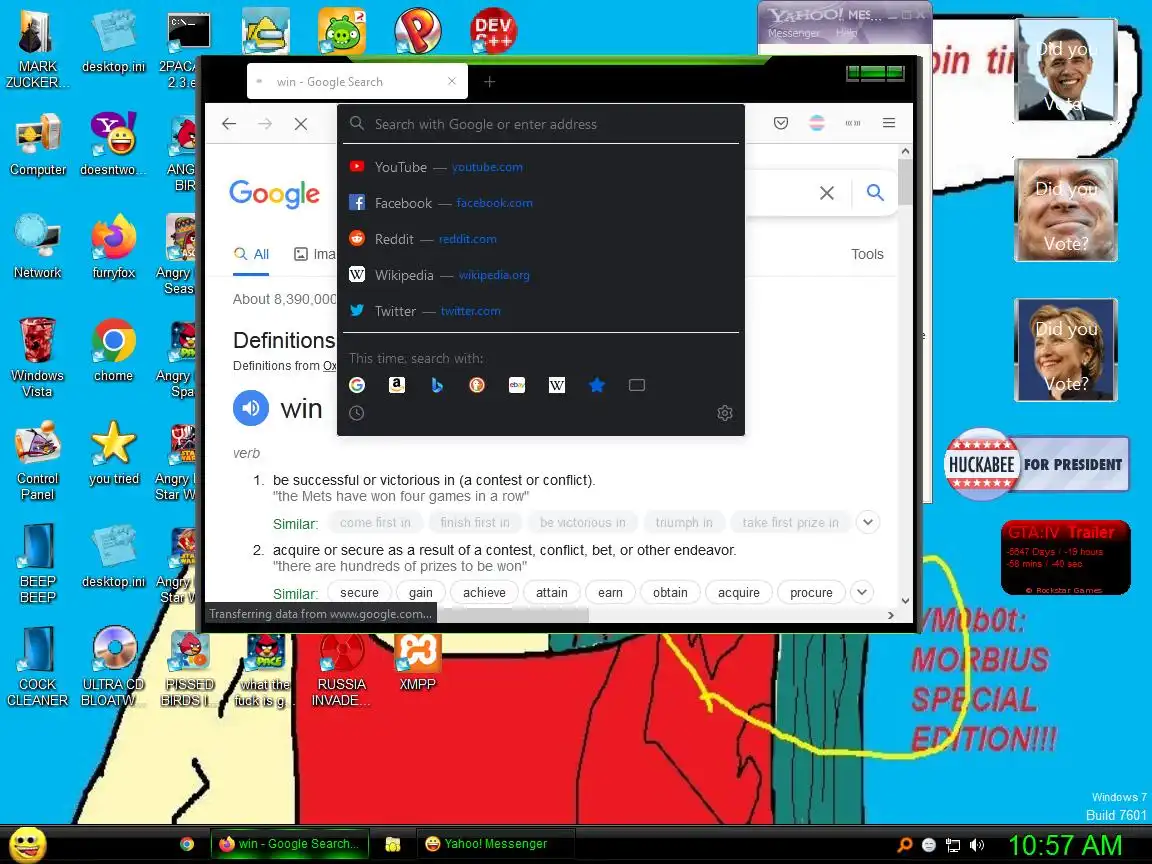The height and width of the screenshot is (864, 1152).
Task: Select the win - Google Search browser tab
Action: [357, 82]
